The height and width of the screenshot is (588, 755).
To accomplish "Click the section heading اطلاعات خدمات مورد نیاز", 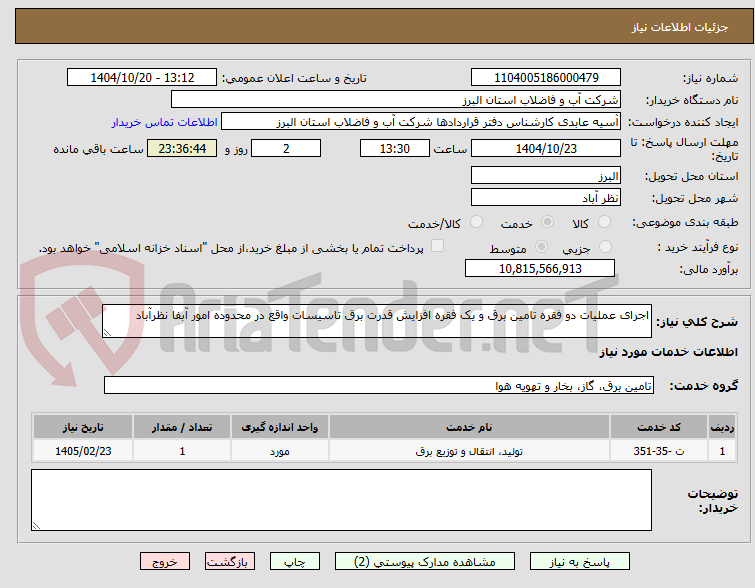I will tap(668, 353).
